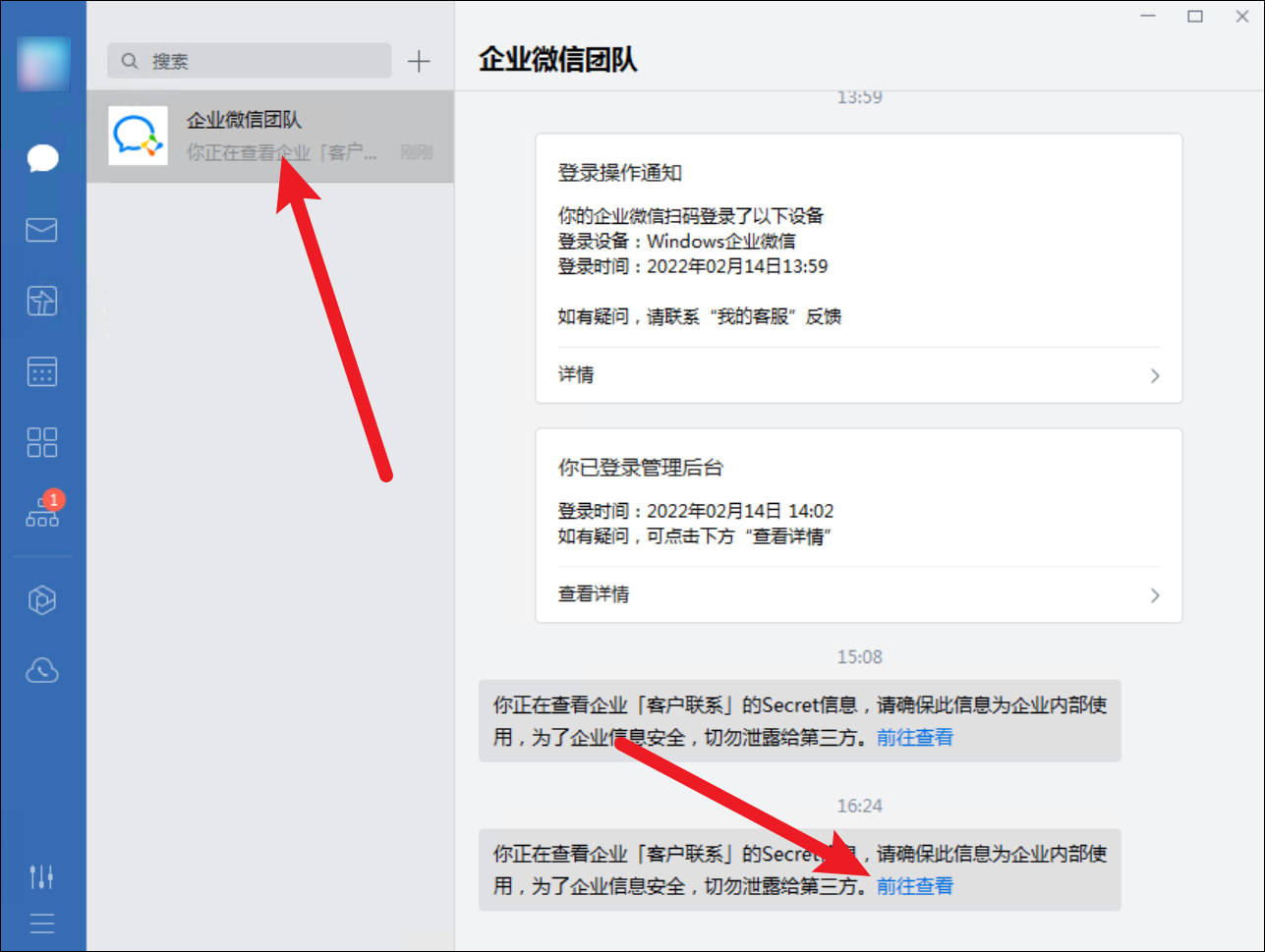Focus the 搜索 search field

(249, 61)
